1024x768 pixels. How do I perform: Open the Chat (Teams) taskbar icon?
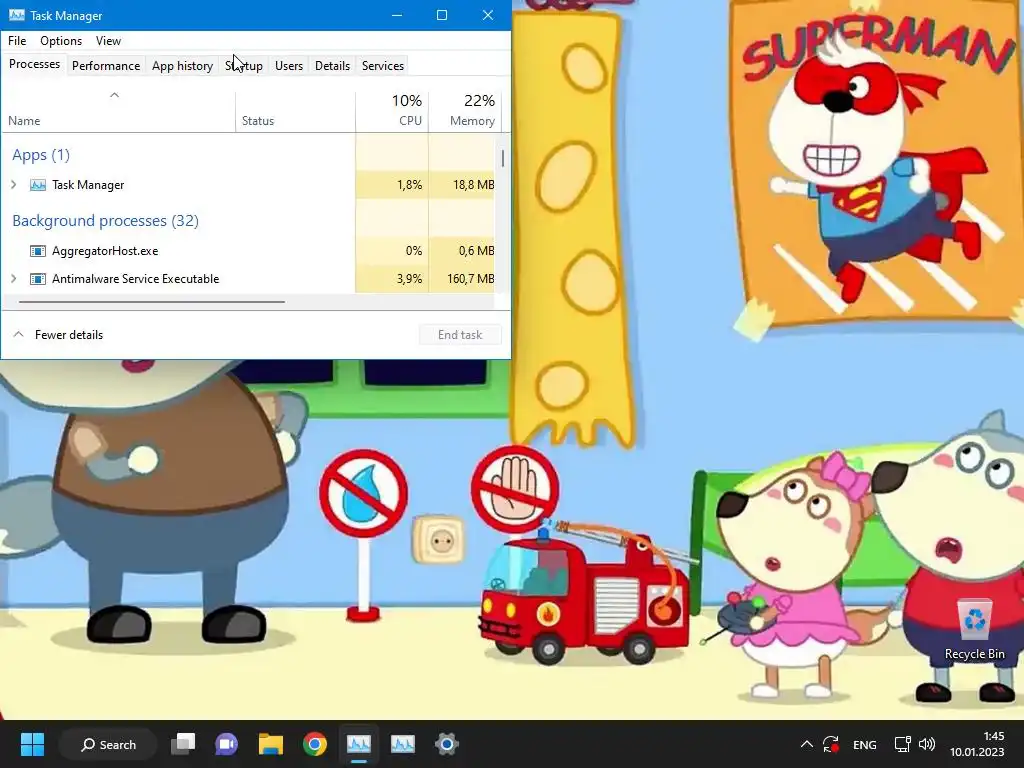pos(227,744)
